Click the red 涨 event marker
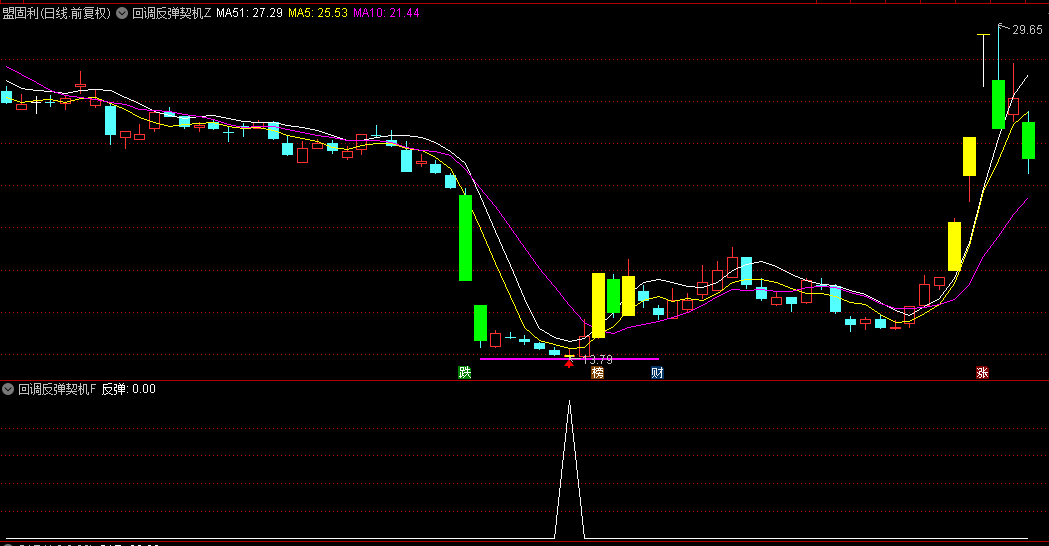Screen dimensions: 1049x546 (x=982, y=372)
